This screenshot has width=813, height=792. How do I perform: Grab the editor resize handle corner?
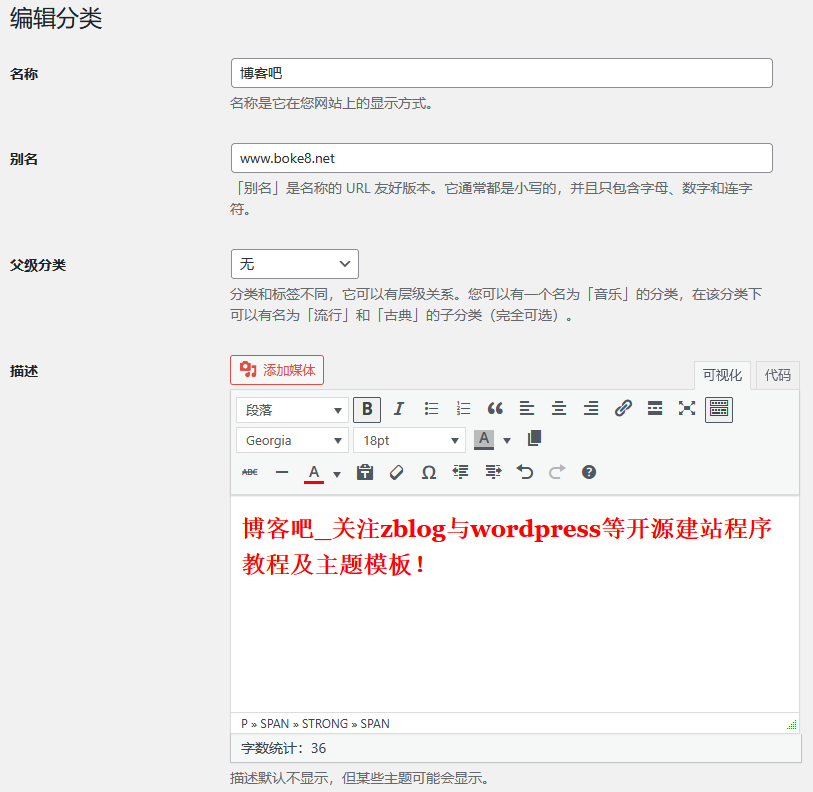(792, 725)
